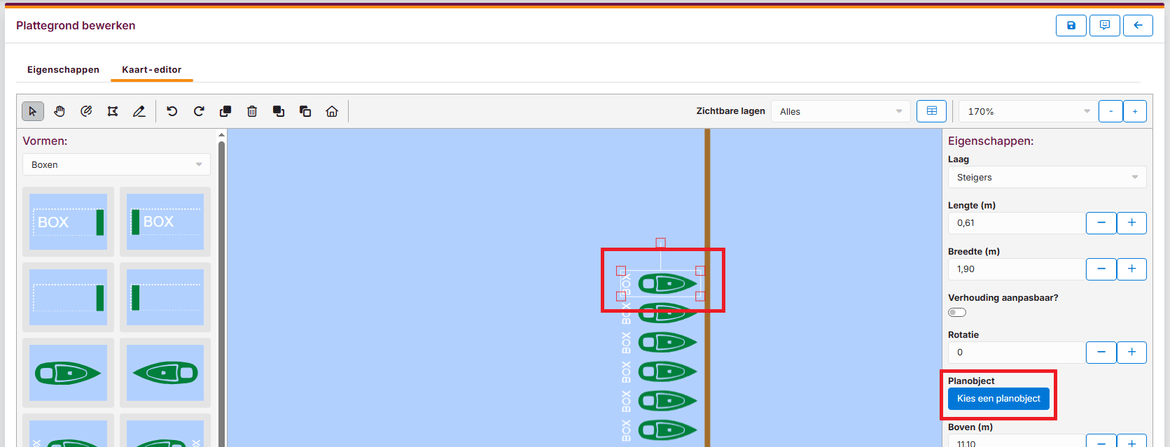
Task: Open the 170% zoom level dropdown
Action: [1024, 112]
